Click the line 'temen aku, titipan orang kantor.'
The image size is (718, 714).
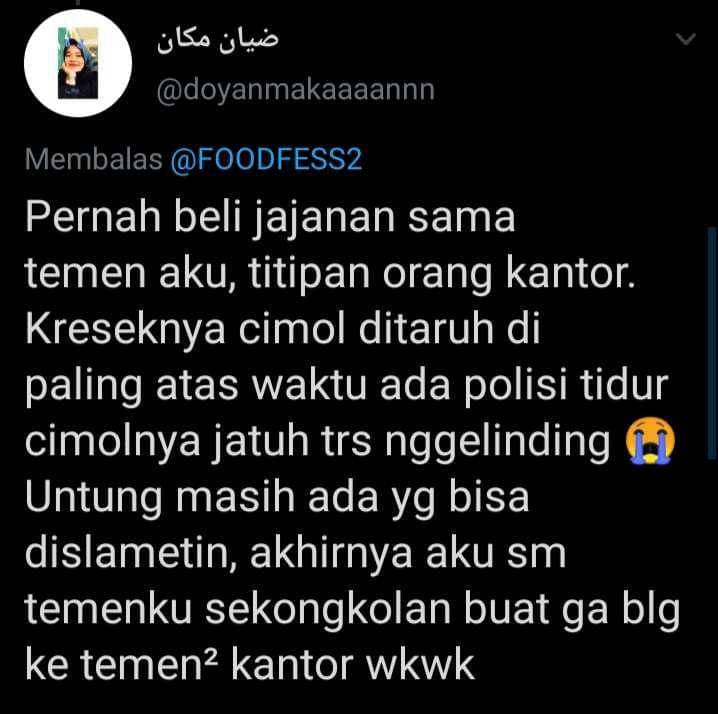pos(330,274)
